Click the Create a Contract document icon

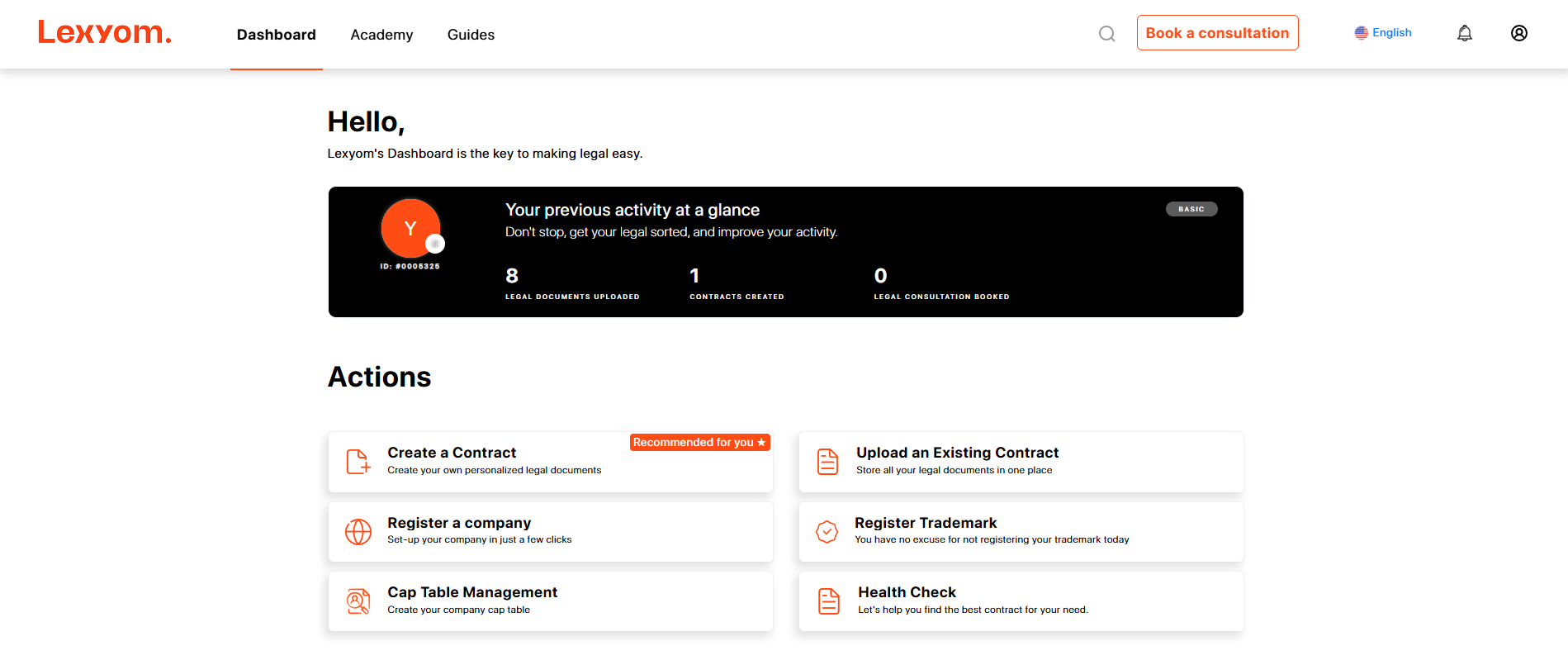[358, 462]
